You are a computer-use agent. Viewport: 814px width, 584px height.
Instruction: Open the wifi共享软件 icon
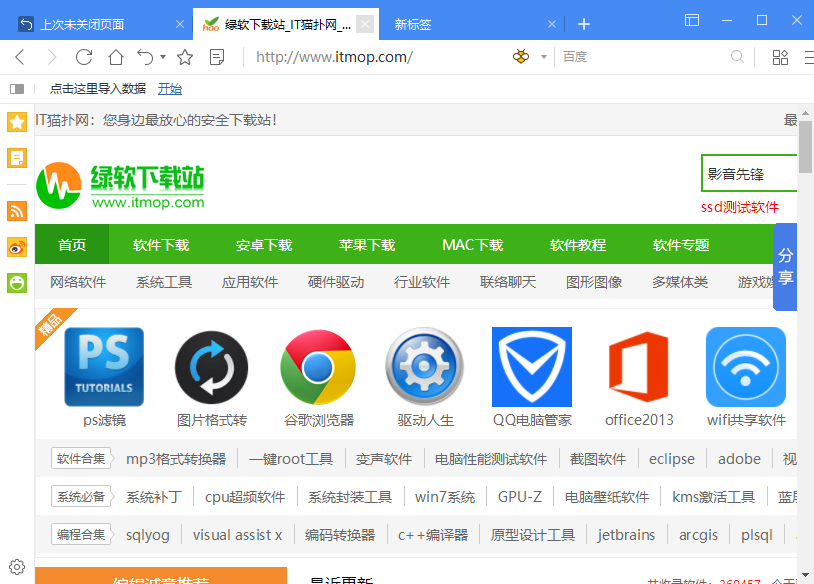(x=746, y=367)
